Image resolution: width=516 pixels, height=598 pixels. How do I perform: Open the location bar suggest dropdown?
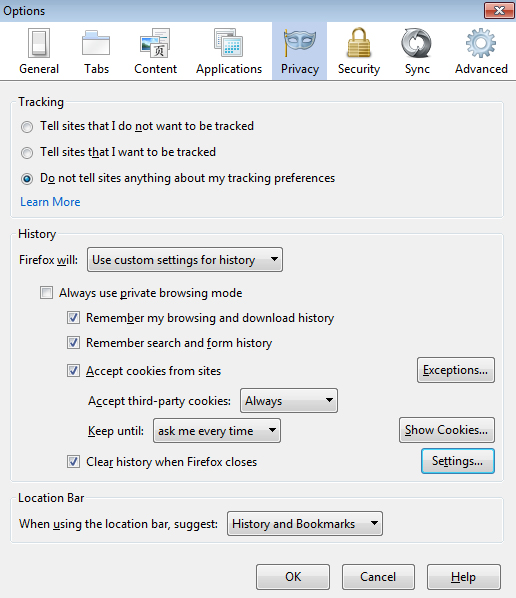coord(305,524)
